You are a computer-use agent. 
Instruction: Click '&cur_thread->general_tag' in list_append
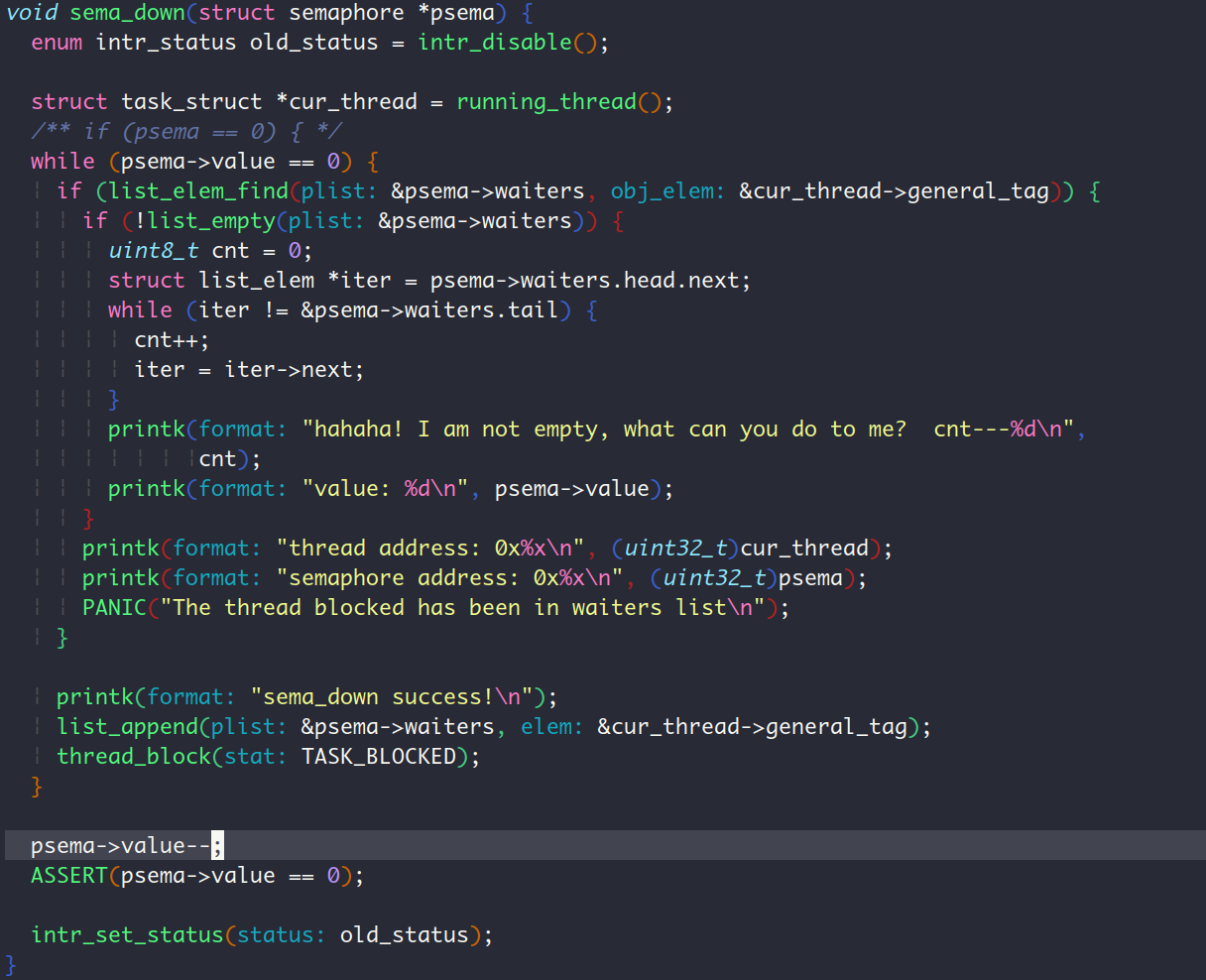click(752, 727)
